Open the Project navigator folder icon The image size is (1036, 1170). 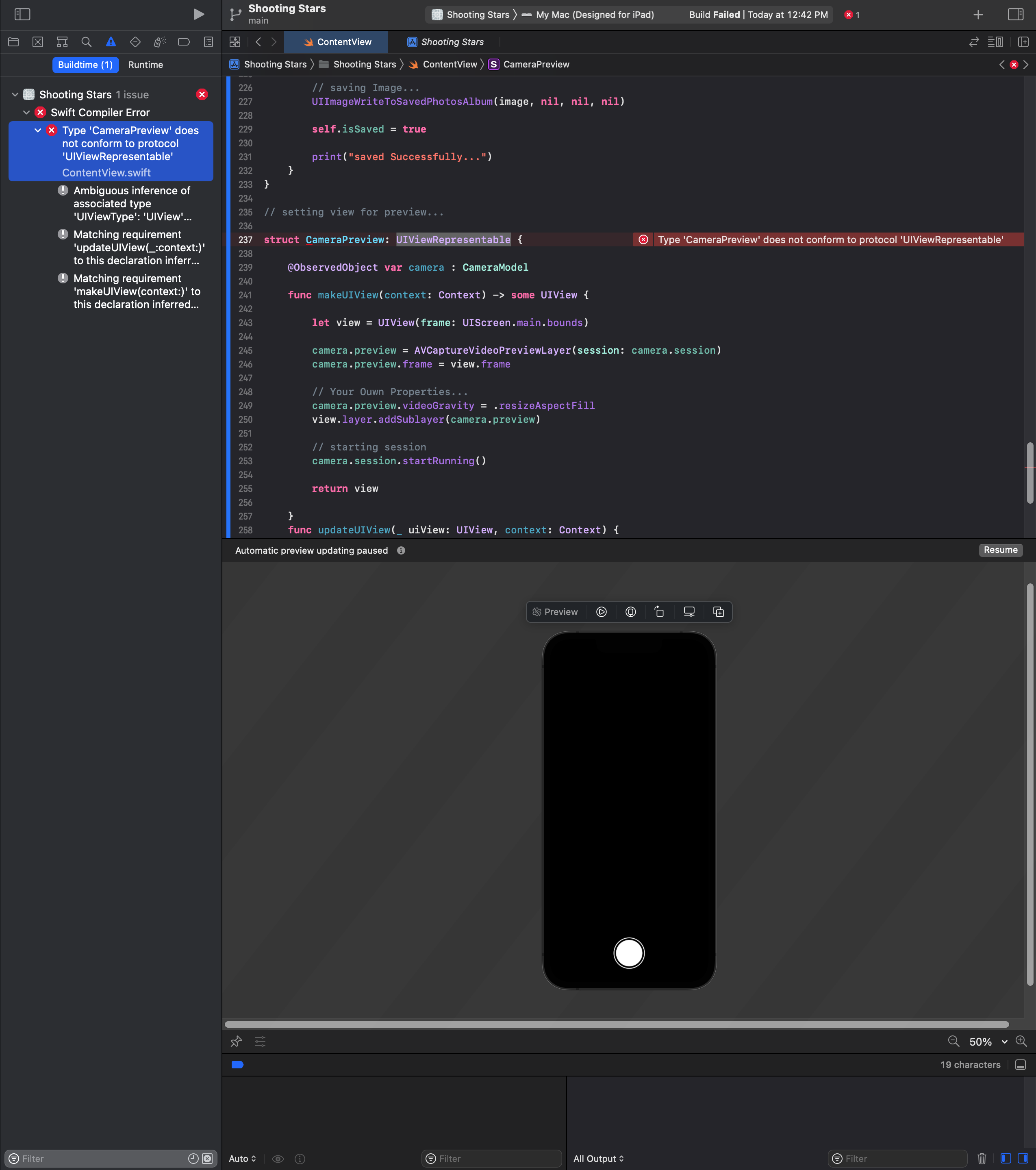pyautogui.click(x=14, y=42)
